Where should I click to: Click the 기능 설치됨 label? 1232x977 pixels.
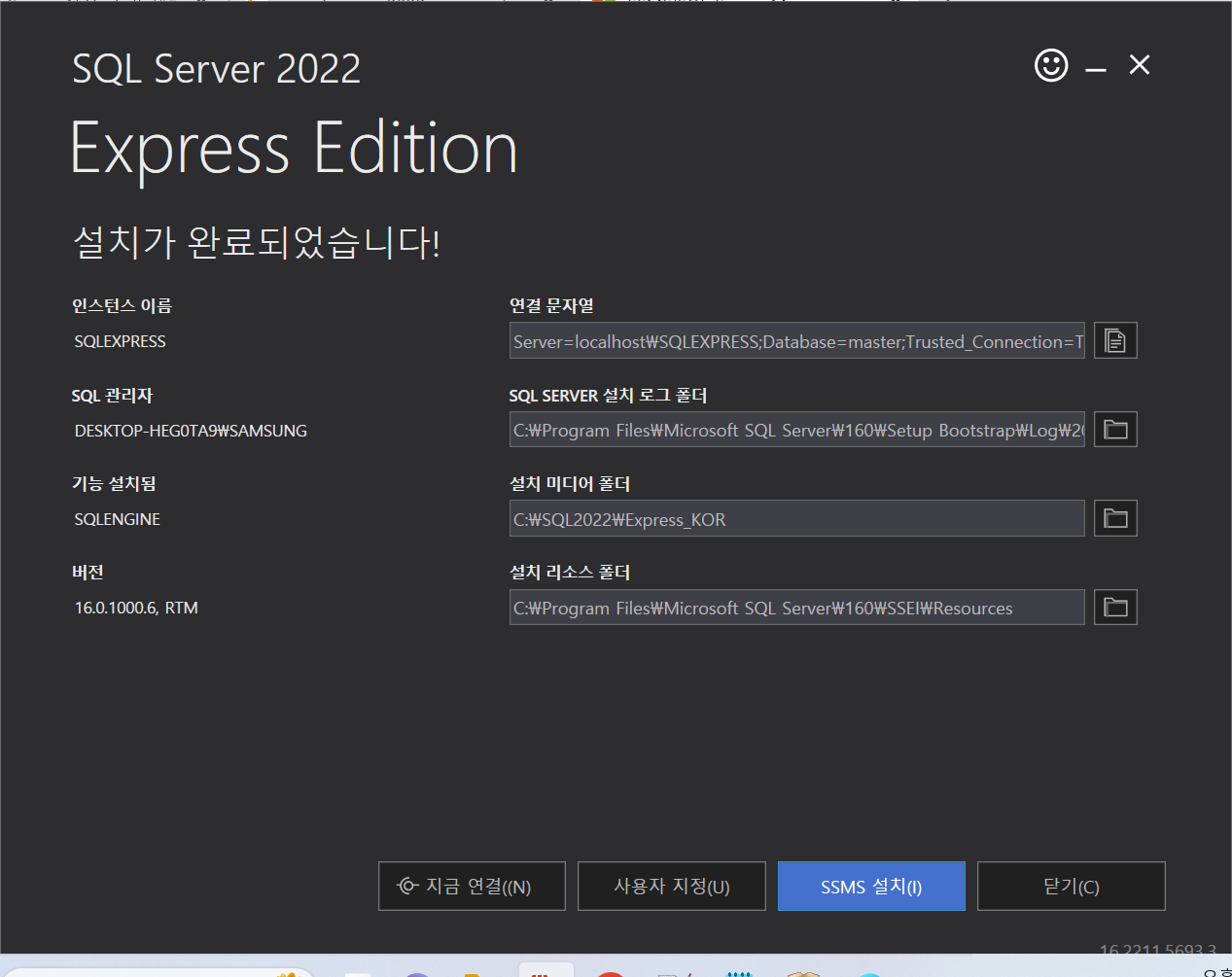114,483
